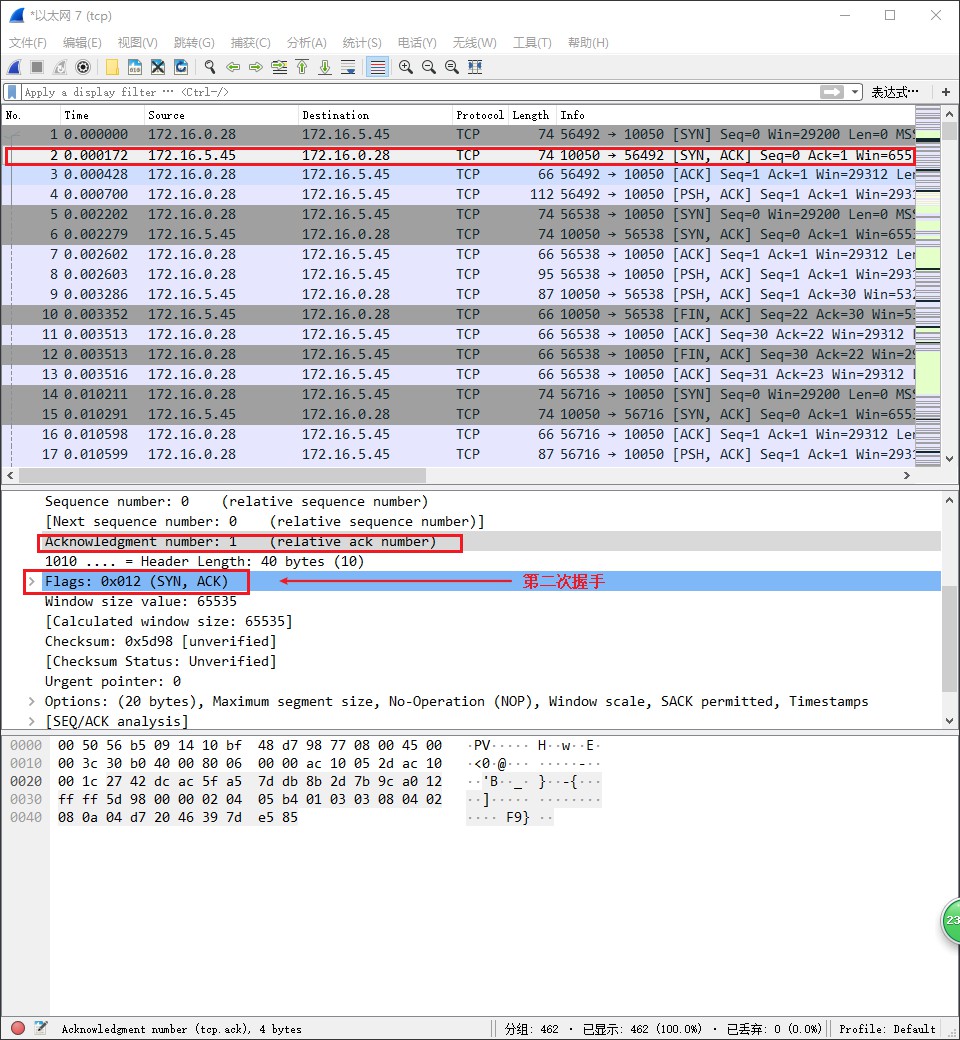This screenshot has width=960, height=1040.
Task: Jump to the last packet
Action: click(x=324, y=67)
